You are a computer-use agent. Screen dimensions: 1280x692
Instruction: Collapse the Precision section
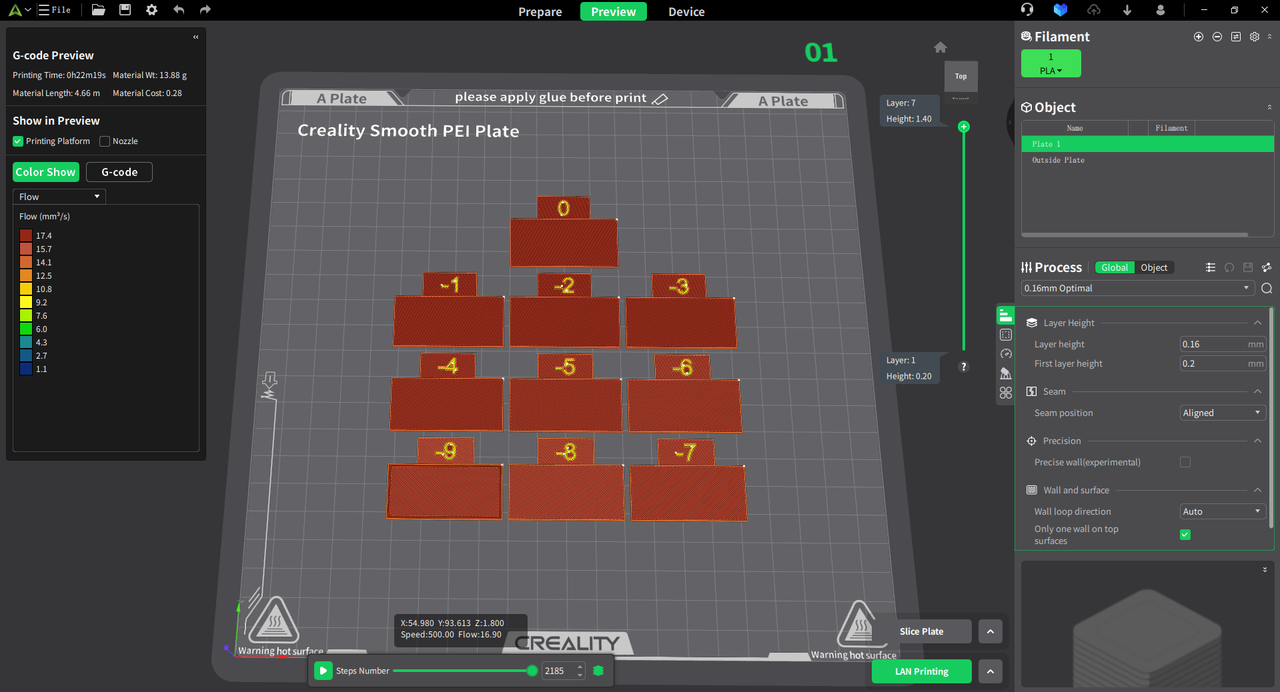[1257, 441]
